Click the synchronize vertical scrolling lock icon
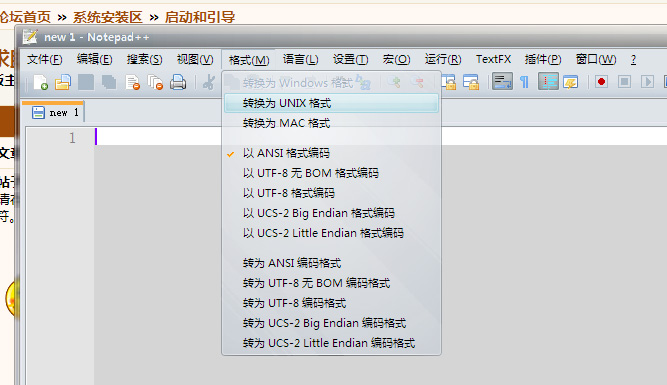This screenshot has height=385, width=667. click(448, 82)
